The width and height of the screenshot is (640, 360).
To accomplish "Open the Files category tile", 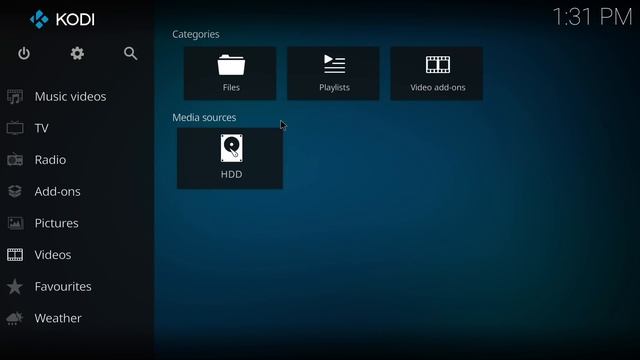I will point(230,73).
